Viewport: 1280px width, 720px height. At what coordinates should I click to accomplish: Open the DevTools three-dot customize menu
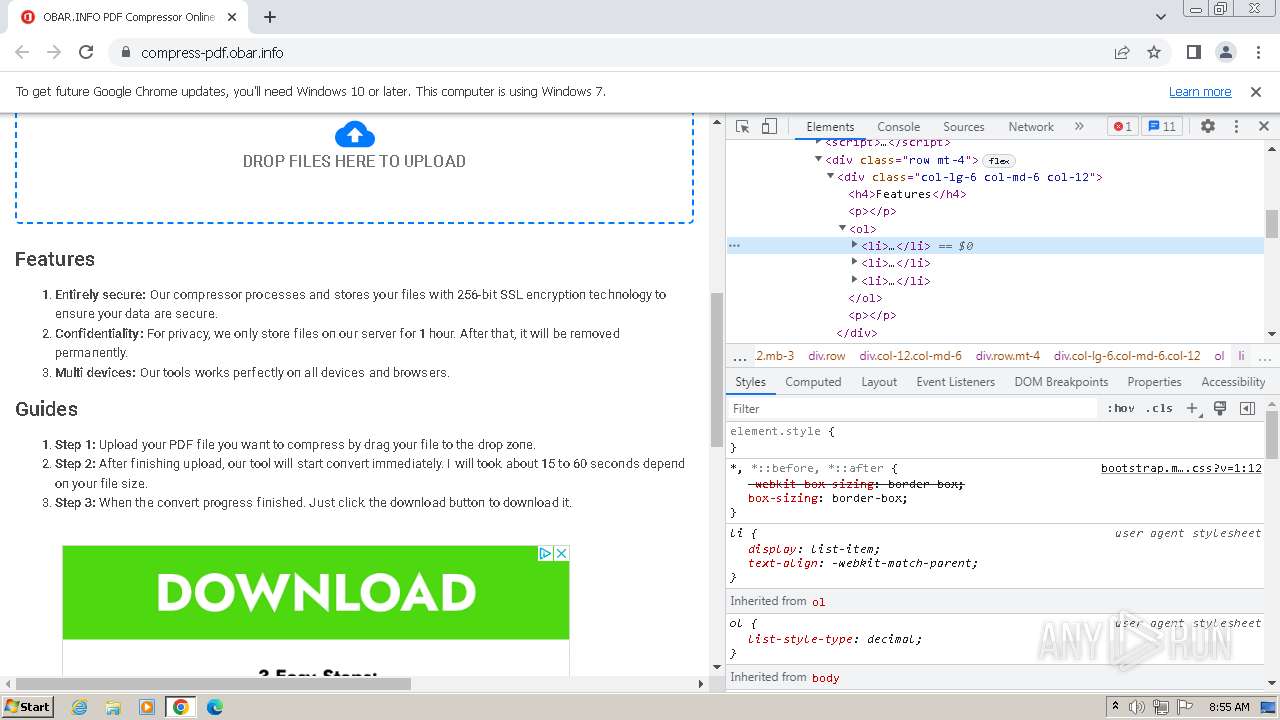tap(1236, 127)
